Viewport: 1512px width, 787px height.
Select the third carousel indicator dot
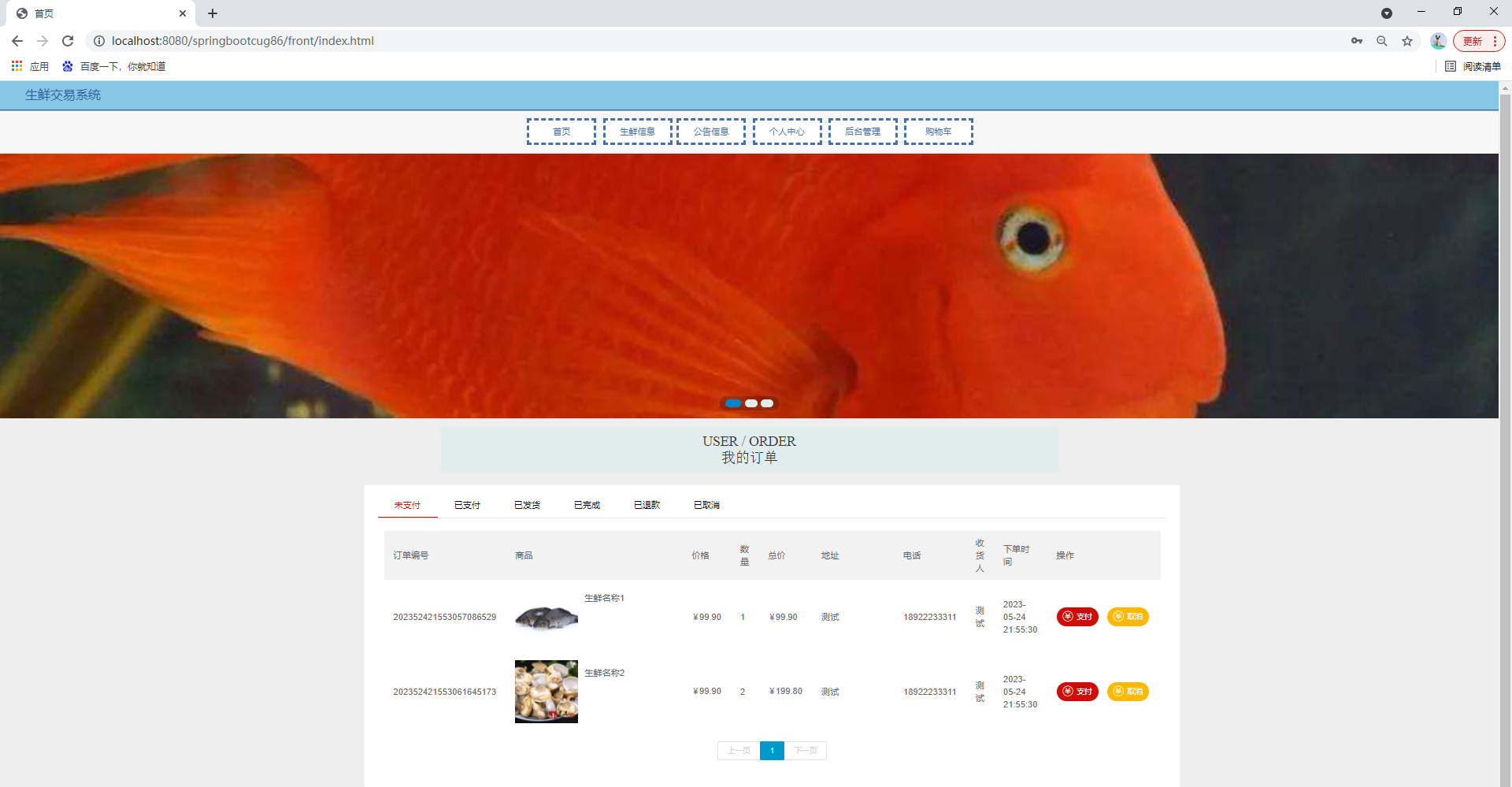766,403
